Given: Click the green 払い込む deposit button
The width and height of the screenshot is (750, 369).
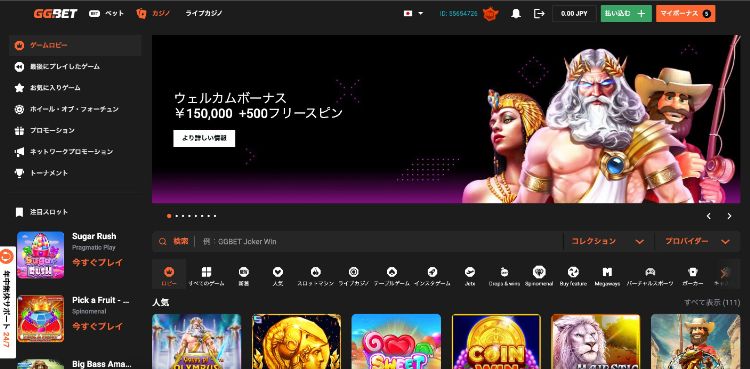Looking at the screenshot, I should tap(626, 13).
